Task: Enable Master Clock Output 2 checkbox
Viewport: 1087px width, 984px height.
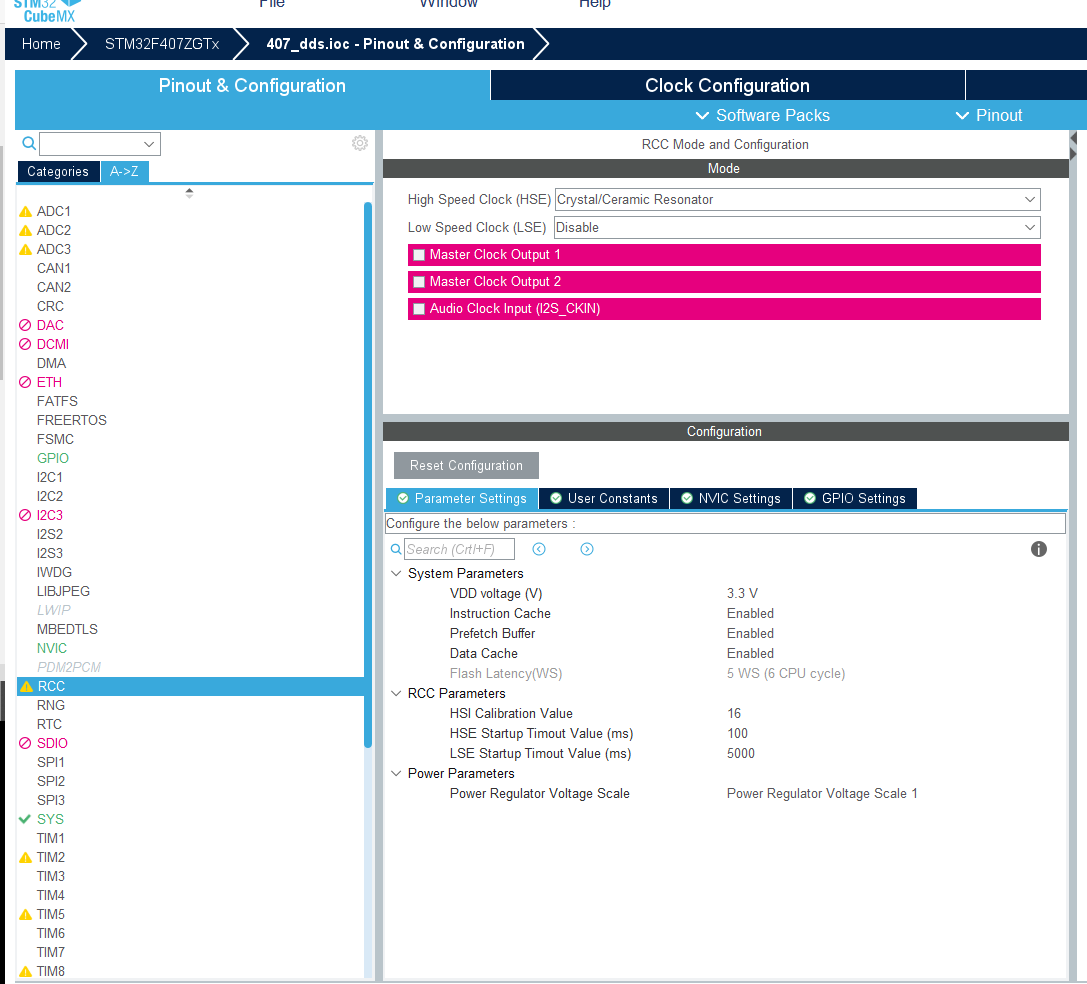Action: (419, 282)
